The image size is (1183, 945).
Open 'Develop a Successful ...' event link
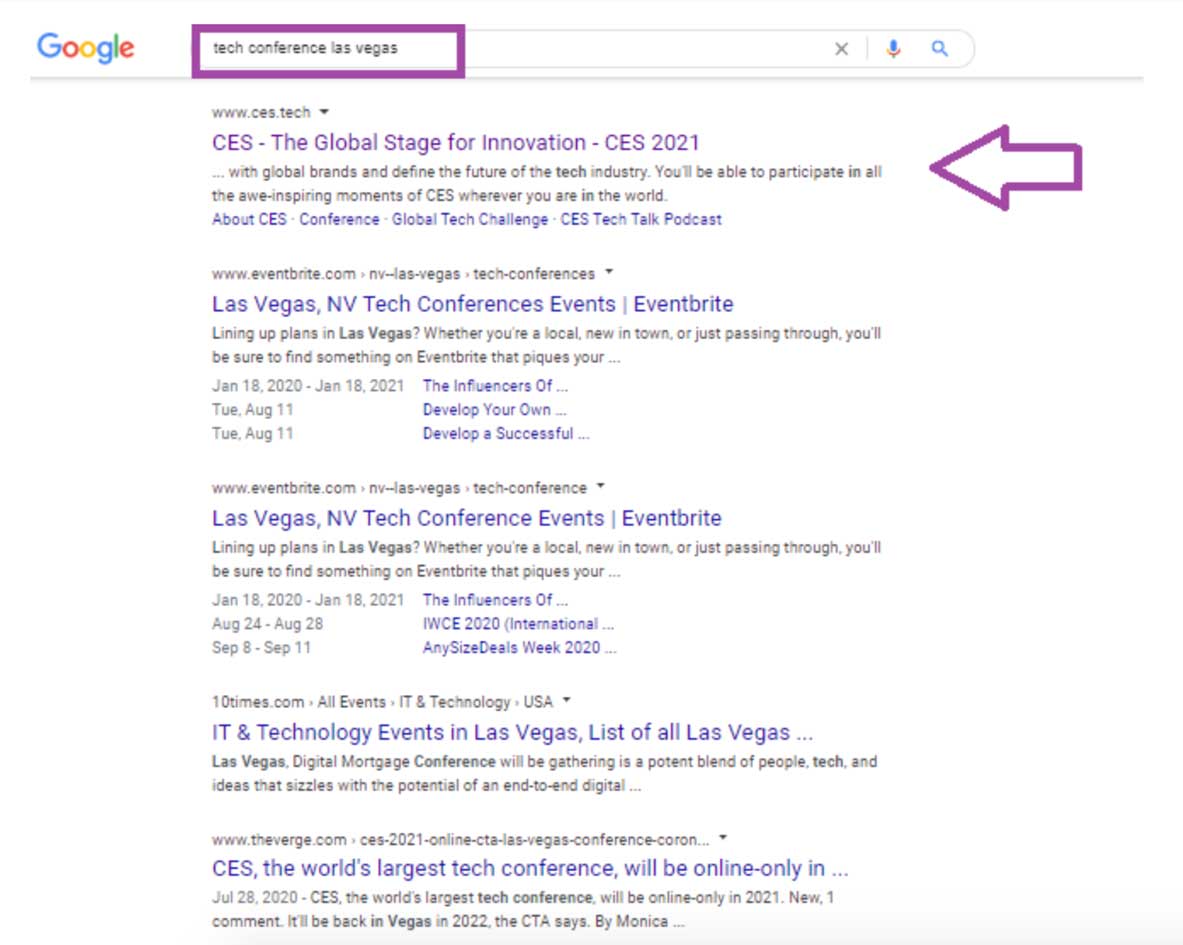point(505,434)
